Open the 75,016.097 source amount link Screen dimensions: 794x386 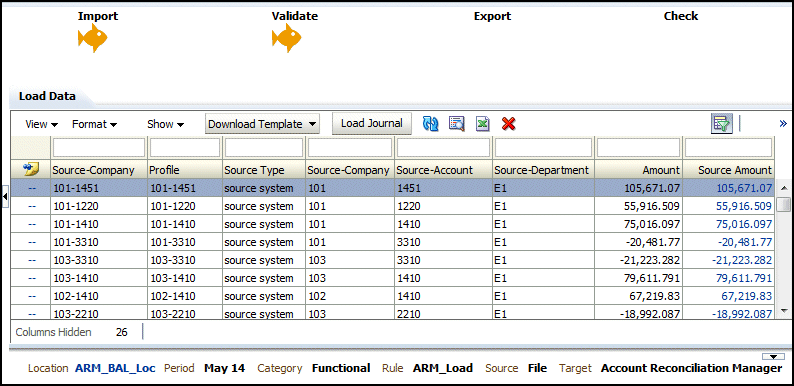744,224
